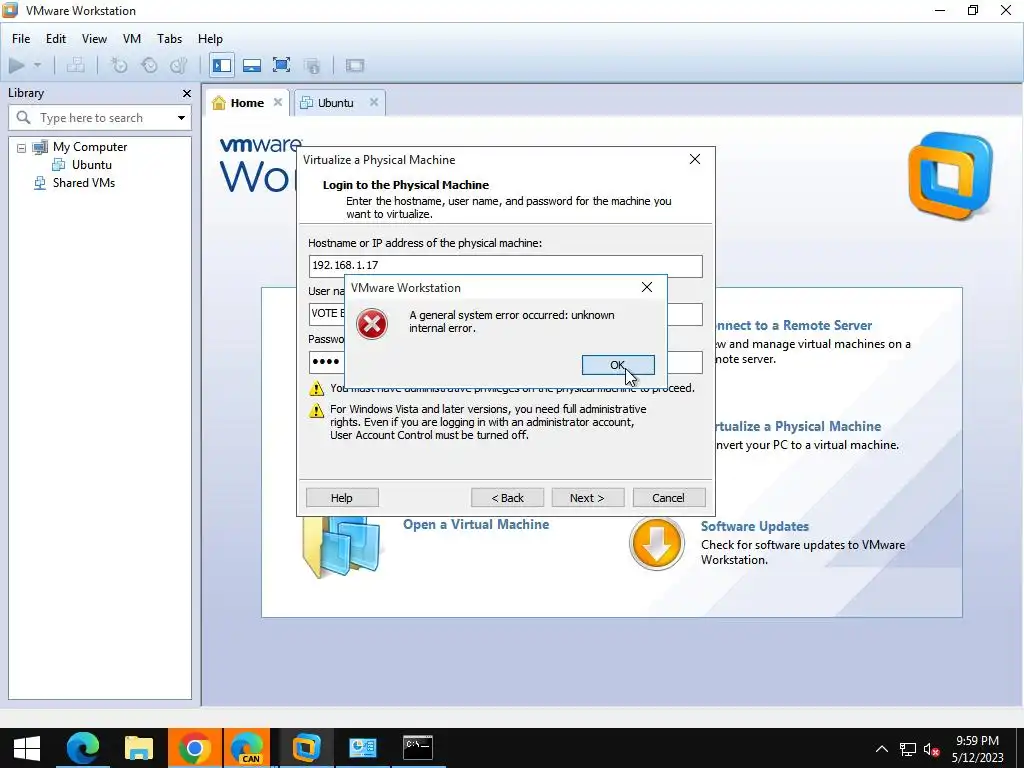Click the Library search magnifier icon
Viewport: 1024px width, 768px height.
pos(24,118)
